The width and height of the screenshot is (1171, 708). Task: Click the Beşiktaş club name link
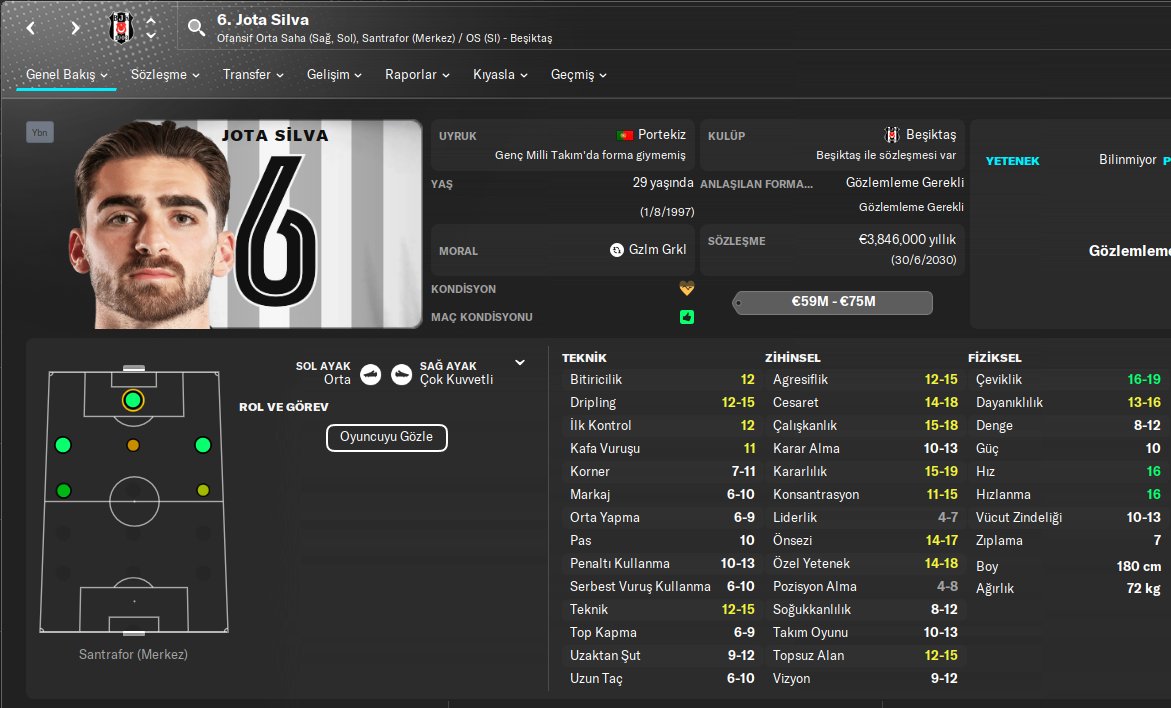pyautogui.click(x=931, y=134)
